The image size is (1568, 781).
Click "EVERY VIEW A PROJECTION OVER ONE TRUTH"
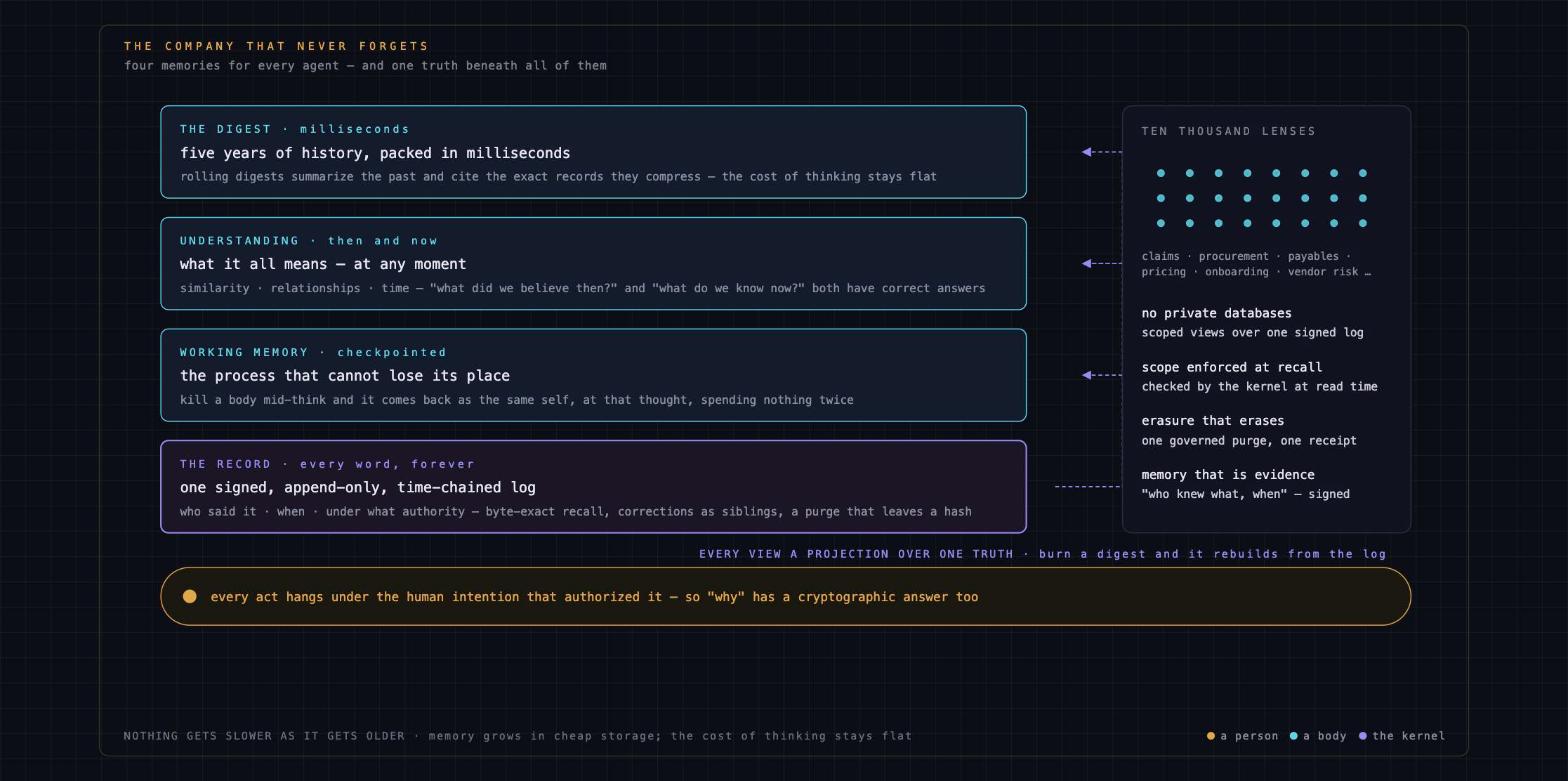(856, 554)
